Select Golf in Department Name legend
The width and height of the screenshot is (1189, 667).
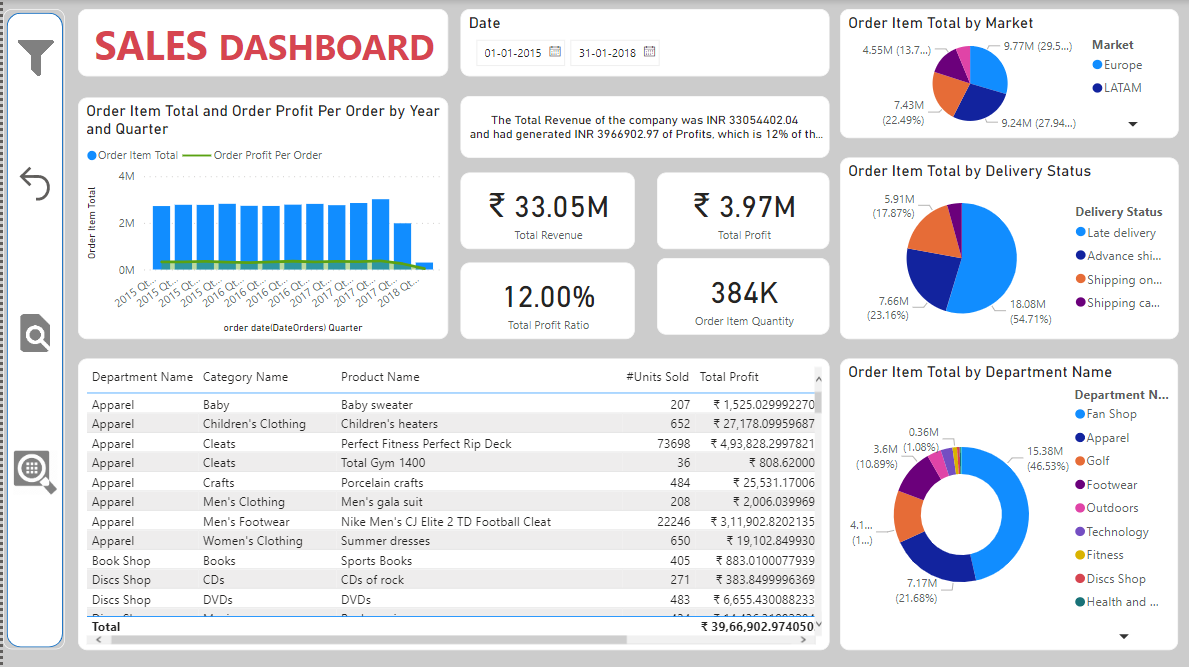pos(1097,461)
